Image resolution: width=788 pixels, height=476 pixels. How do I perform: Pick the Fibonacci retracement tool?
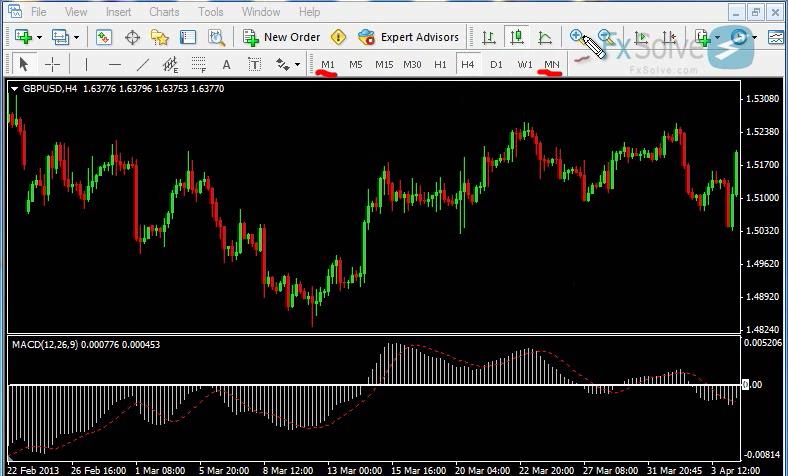[x=198, y=65]
